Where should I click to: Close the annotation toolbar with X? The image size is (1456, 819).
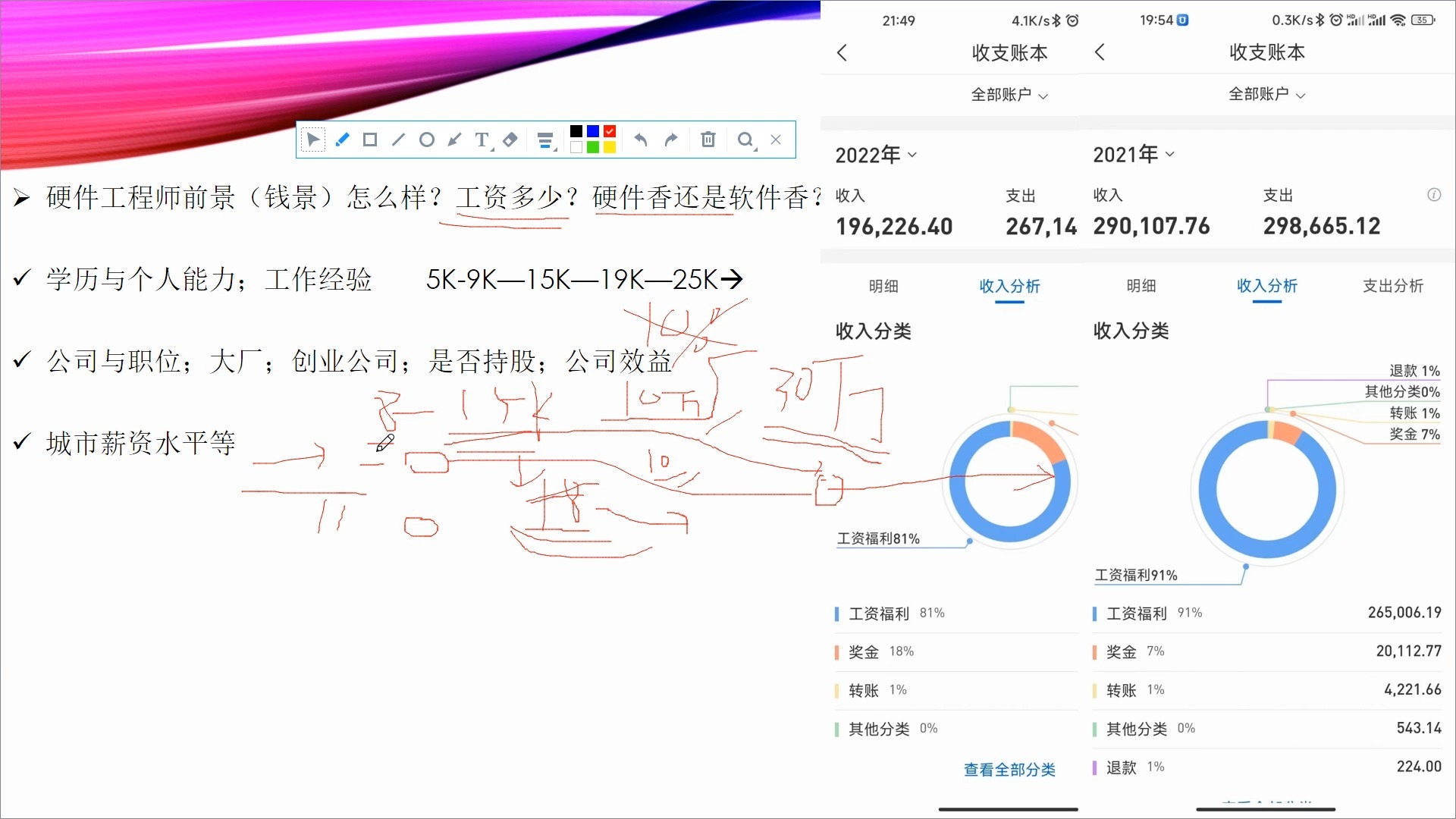point(775,140)
